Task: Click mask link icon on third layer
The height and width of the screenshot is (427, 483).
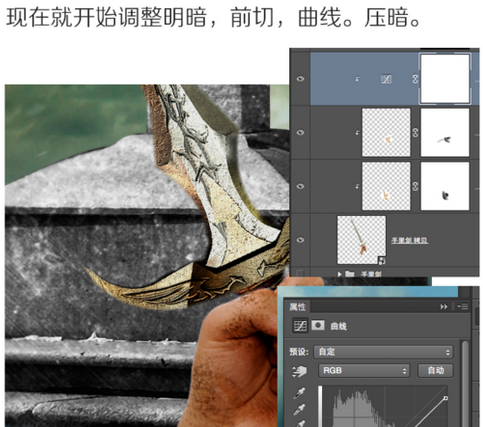Action: click(x=415, y=186)
